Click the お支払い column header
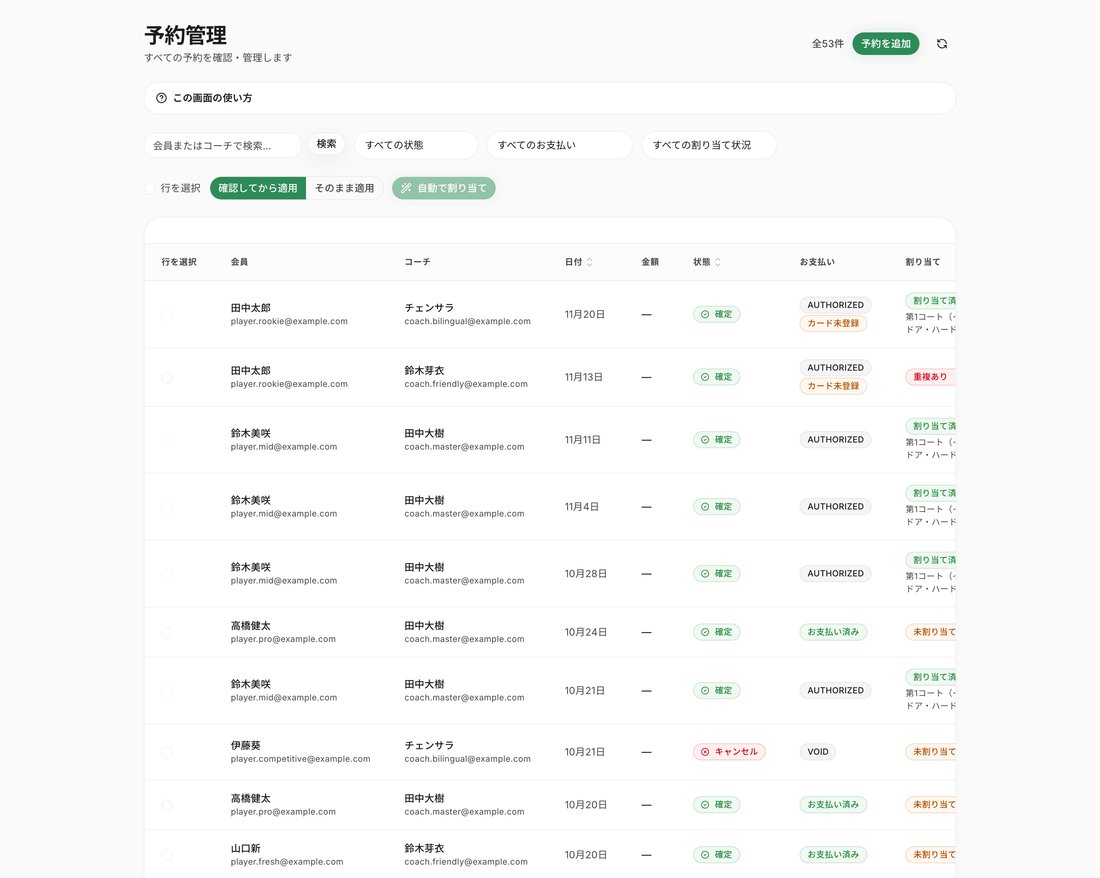 pyautogui.click(x=817, y=262)
